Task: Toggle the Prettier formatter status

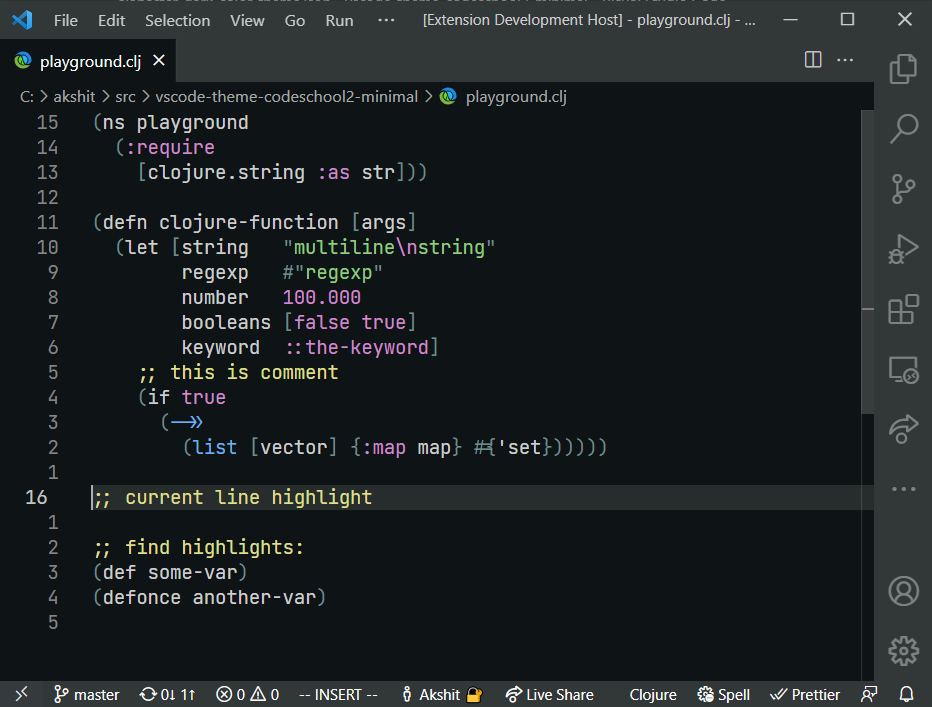Action: [805, 694]
